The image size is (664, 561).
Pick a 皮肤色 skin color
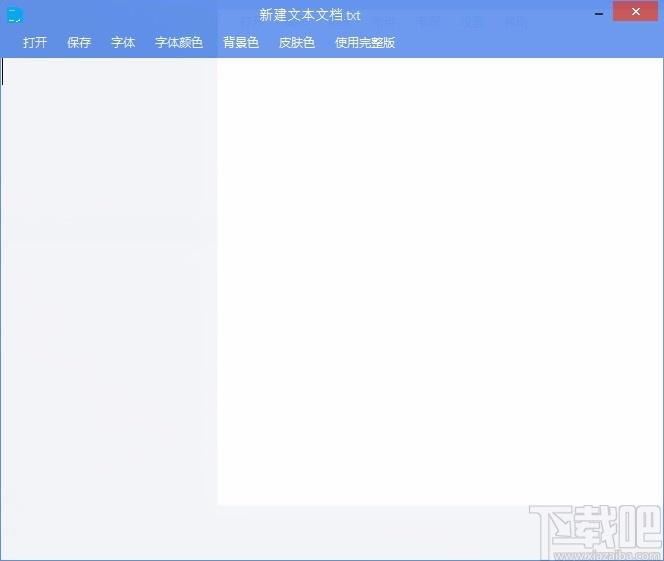[x=296, y=42]
